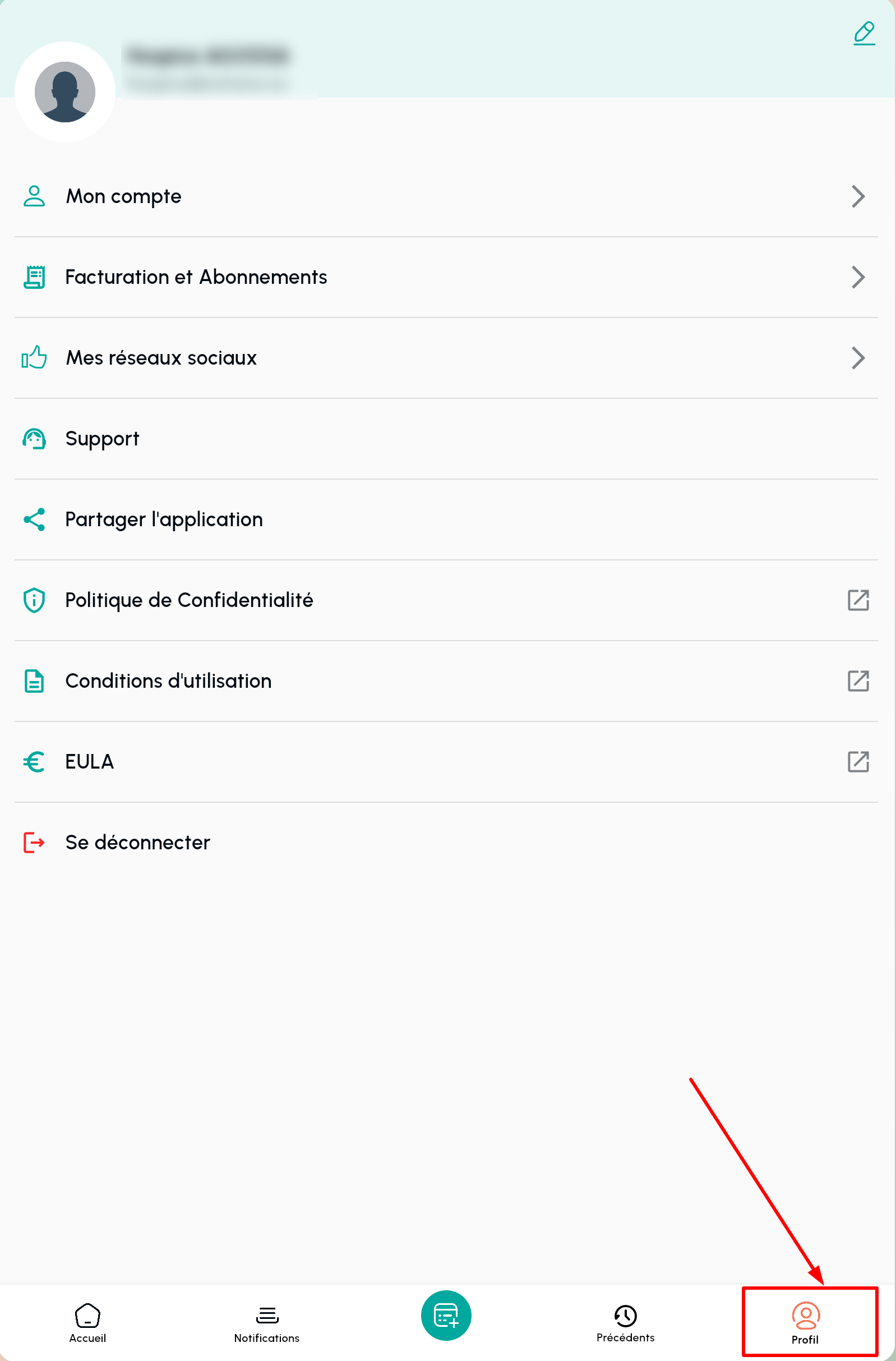Click the share icon for Partager l'application
Viewport: 896px width, 1361px height.
34,519
